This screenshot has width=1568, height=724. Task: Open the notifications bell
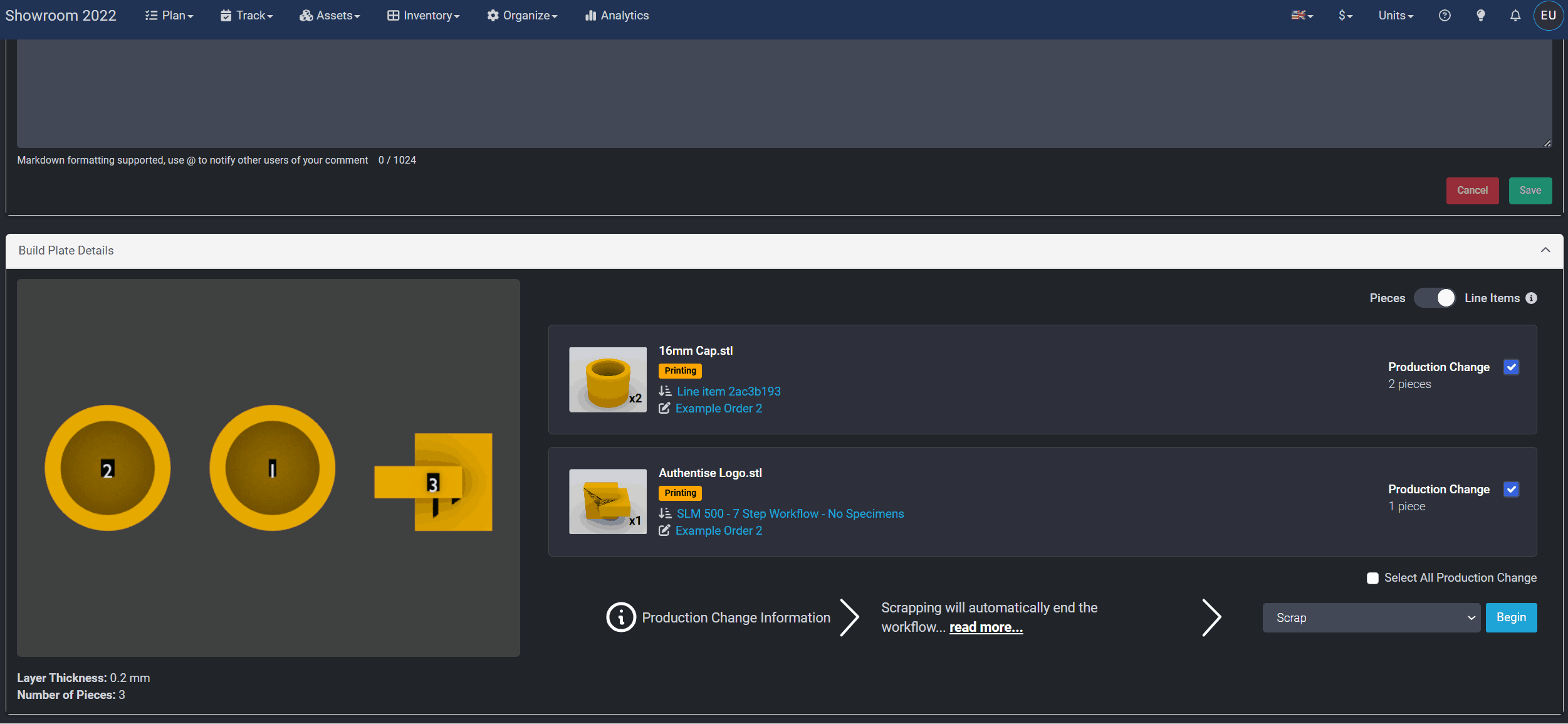1515,16
